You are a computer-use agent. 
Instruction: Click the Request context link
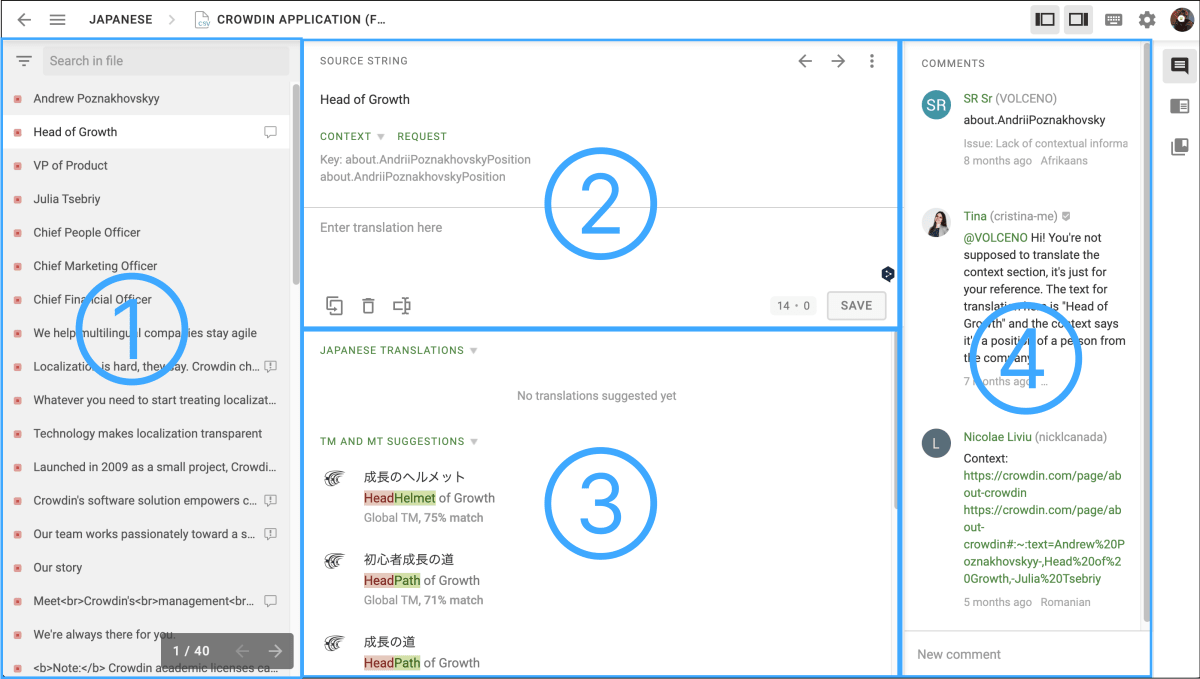point(422,136)
